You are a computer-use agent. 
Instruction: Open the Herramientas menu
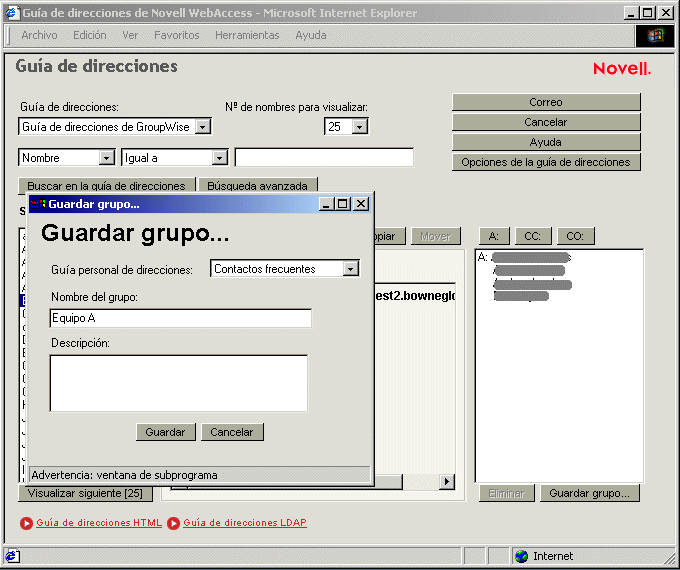[247, 35]
